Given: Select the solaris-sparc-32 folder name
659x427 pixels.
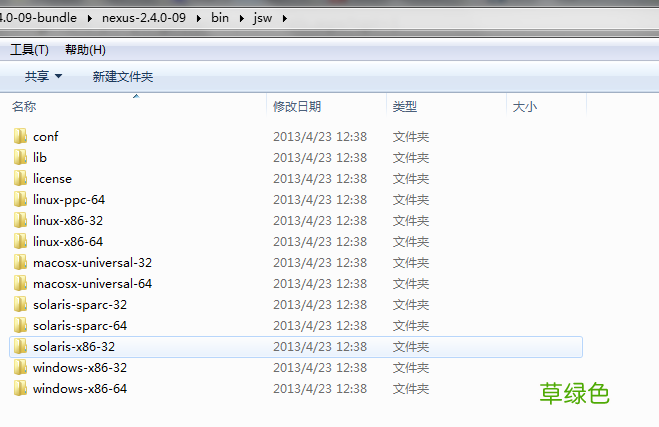Looking at the screenshot, I should [80, 305].
